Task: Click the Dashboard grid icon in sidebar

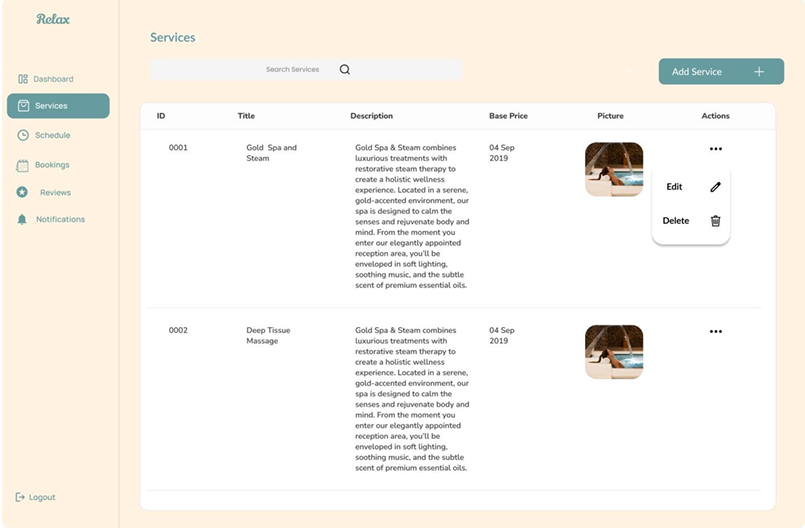Action: click(23, 79)
